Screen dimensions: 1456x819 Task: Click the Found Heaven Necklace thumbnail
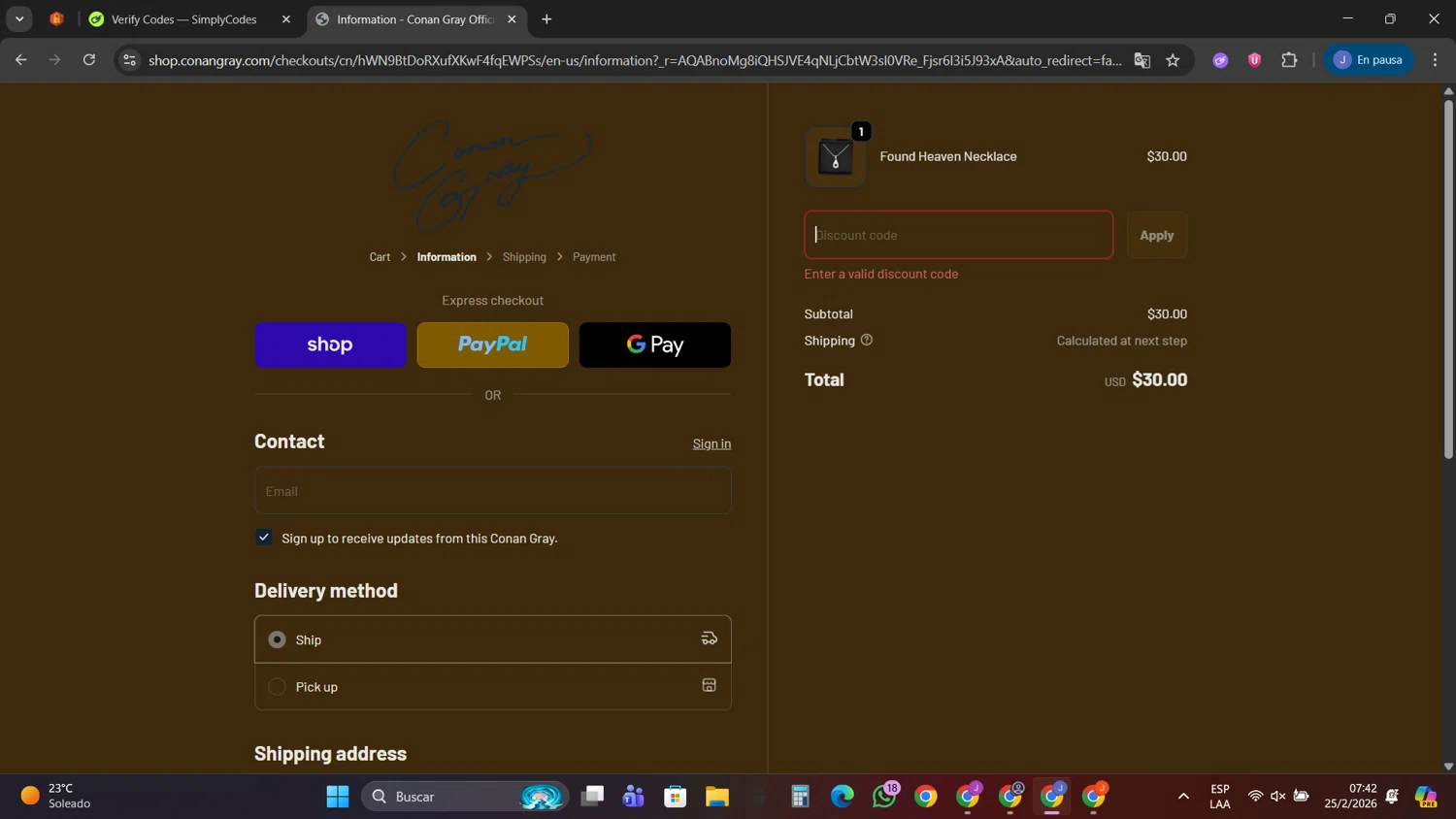(x=836, y=157)
